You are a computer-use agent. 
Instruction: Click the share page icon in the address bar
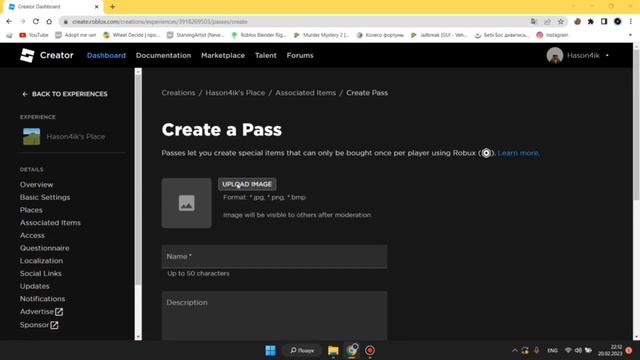(547, 21)
